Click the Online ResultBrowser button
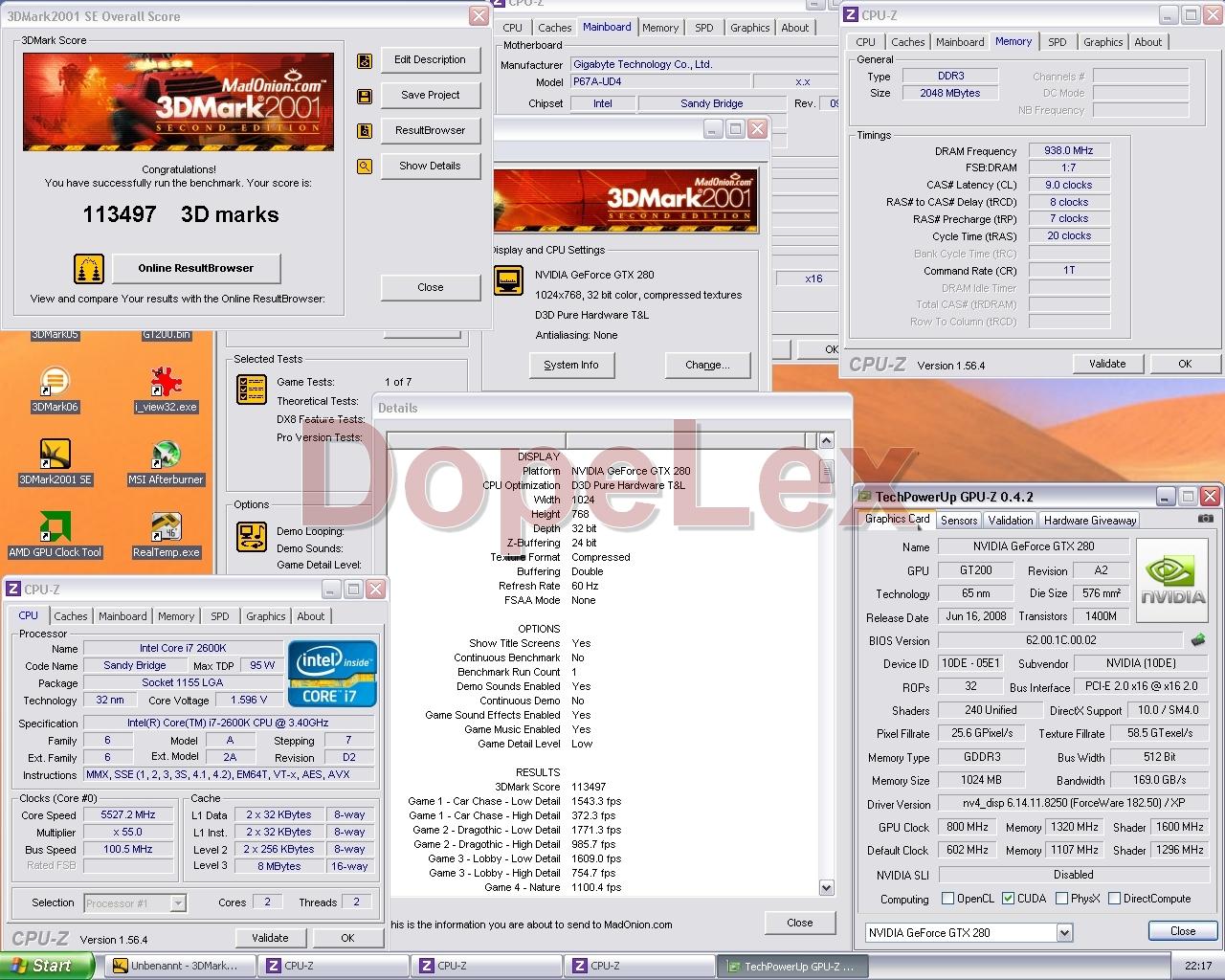This screenshot has height=980, width=1225. tap(196, 268)
